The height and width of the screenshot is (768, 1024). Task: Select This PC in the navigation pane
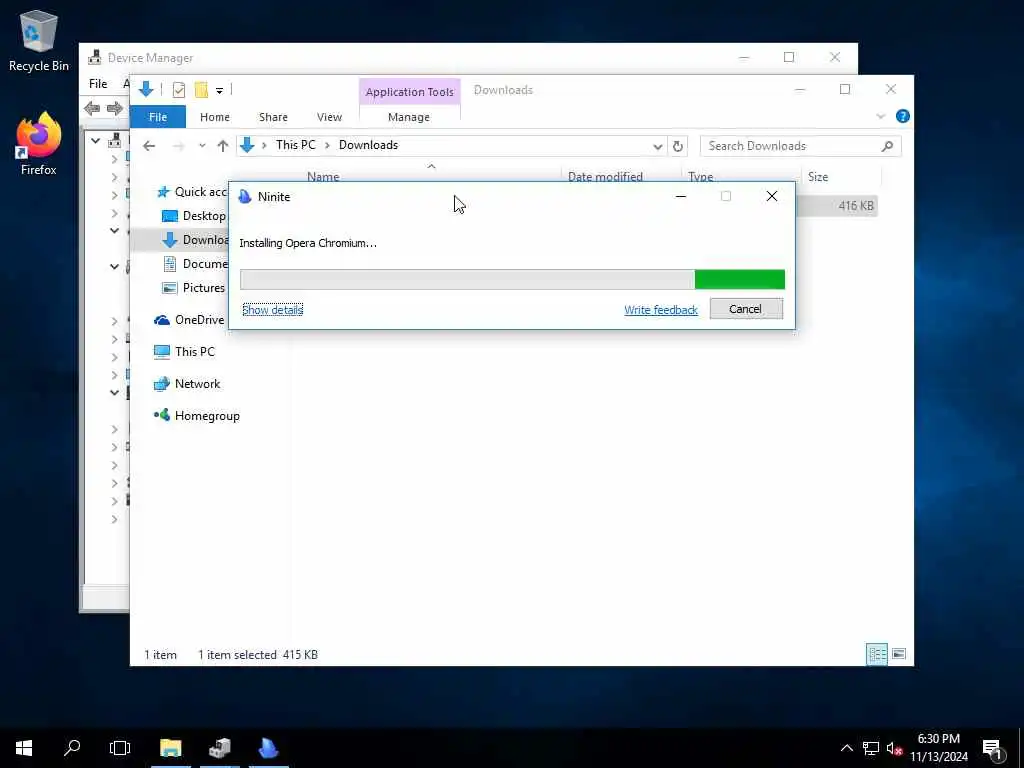(184, 352)
